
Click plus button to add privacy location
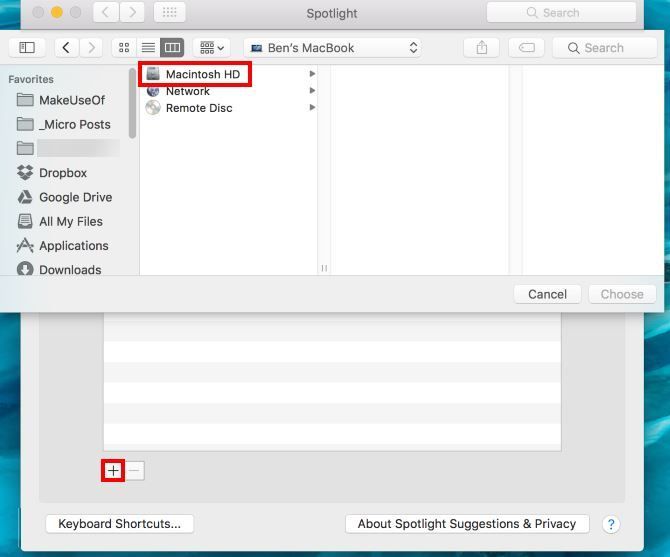pyautogui.click(x=113, y=470)
